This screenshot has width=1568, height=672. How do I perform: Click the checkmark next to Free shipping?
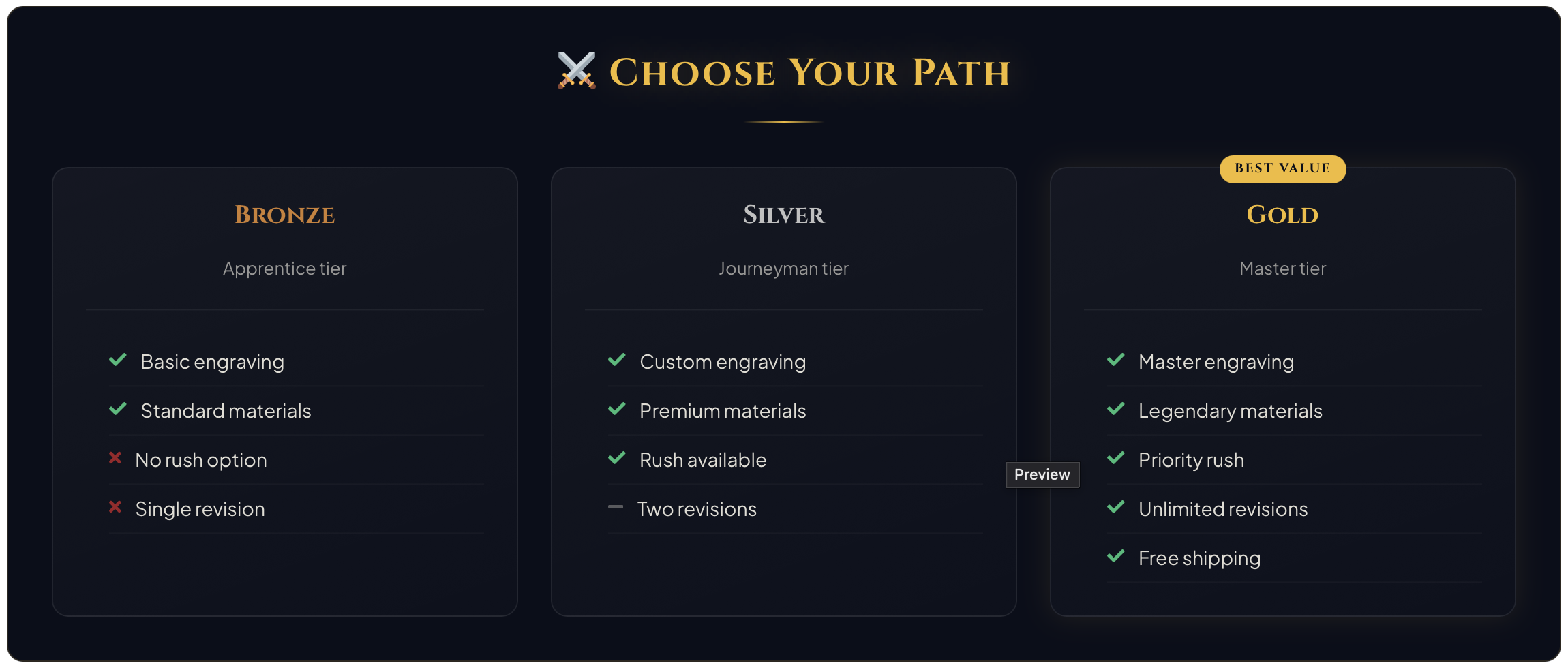tap(1116, 556)
